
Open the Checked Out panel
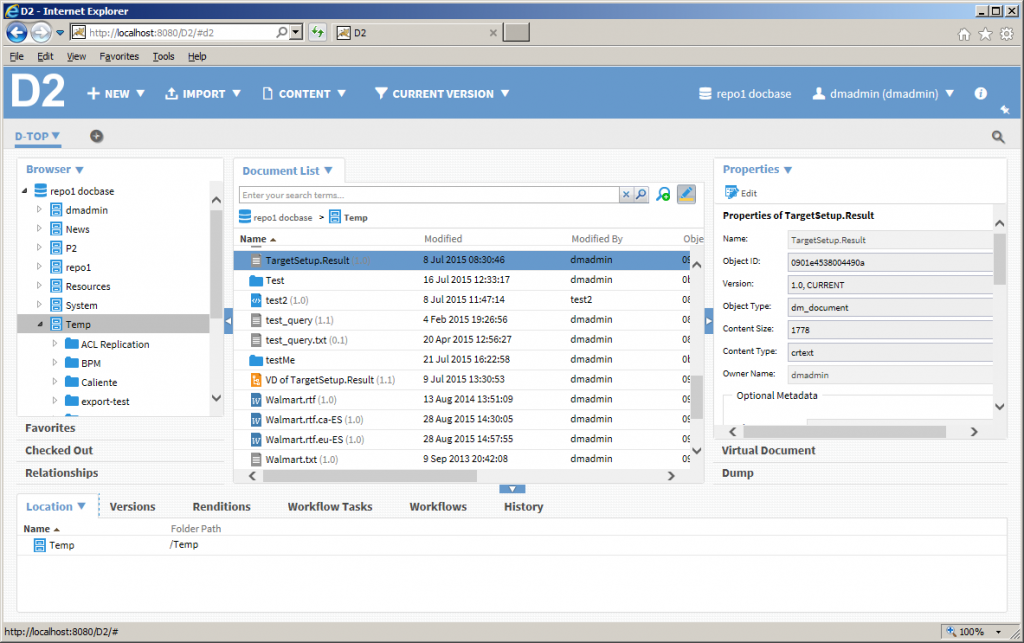pos(60,450)
